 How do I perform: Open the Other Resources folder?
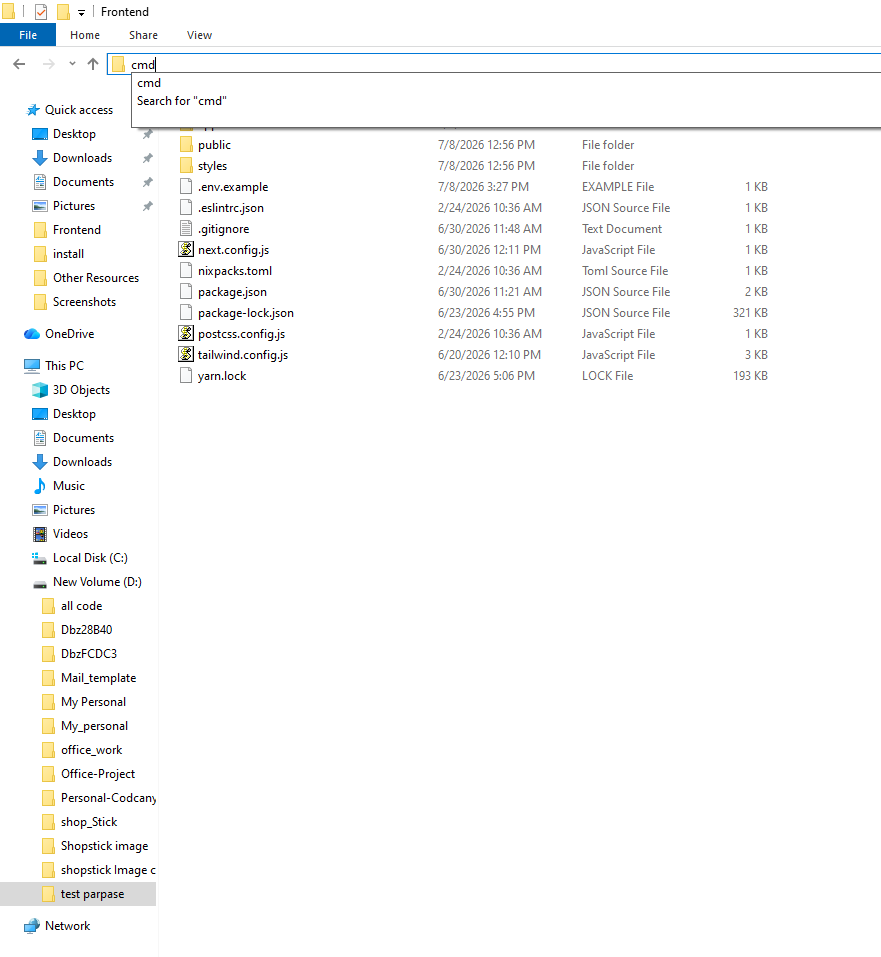pyautogui.click(x=96, y=278)
